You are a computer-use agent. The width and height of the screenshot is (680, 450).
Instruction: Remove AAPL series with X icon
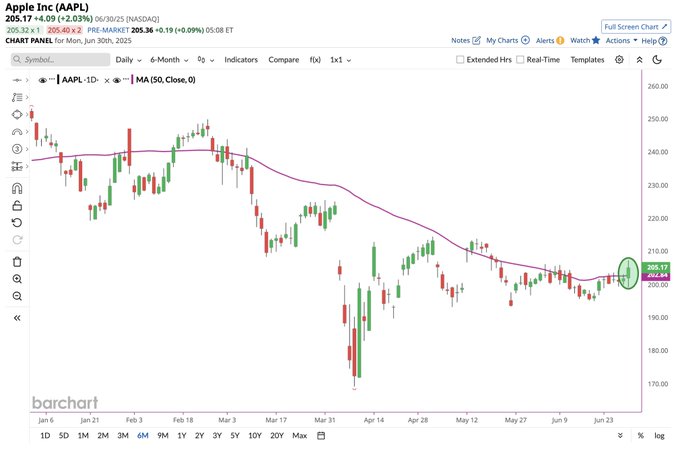point(107,81)
